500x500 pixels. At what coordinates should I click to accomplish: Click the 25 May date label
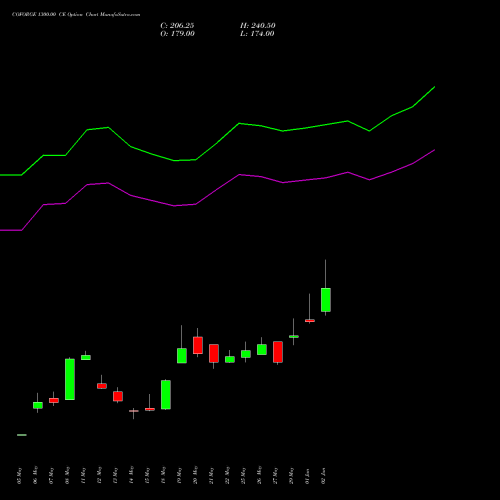coord(243,475)
